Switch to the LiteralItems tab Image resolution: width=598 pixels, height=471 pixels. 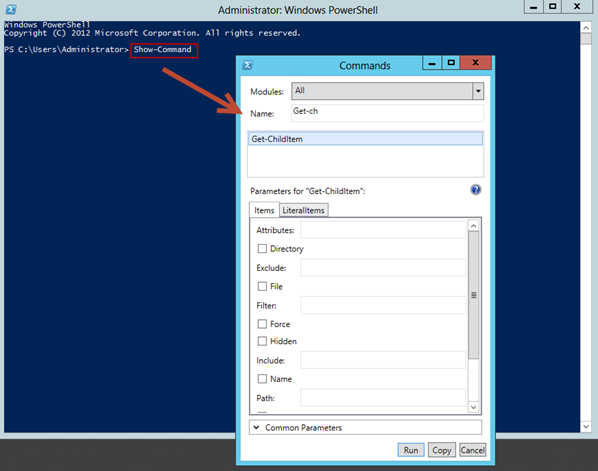304,210
